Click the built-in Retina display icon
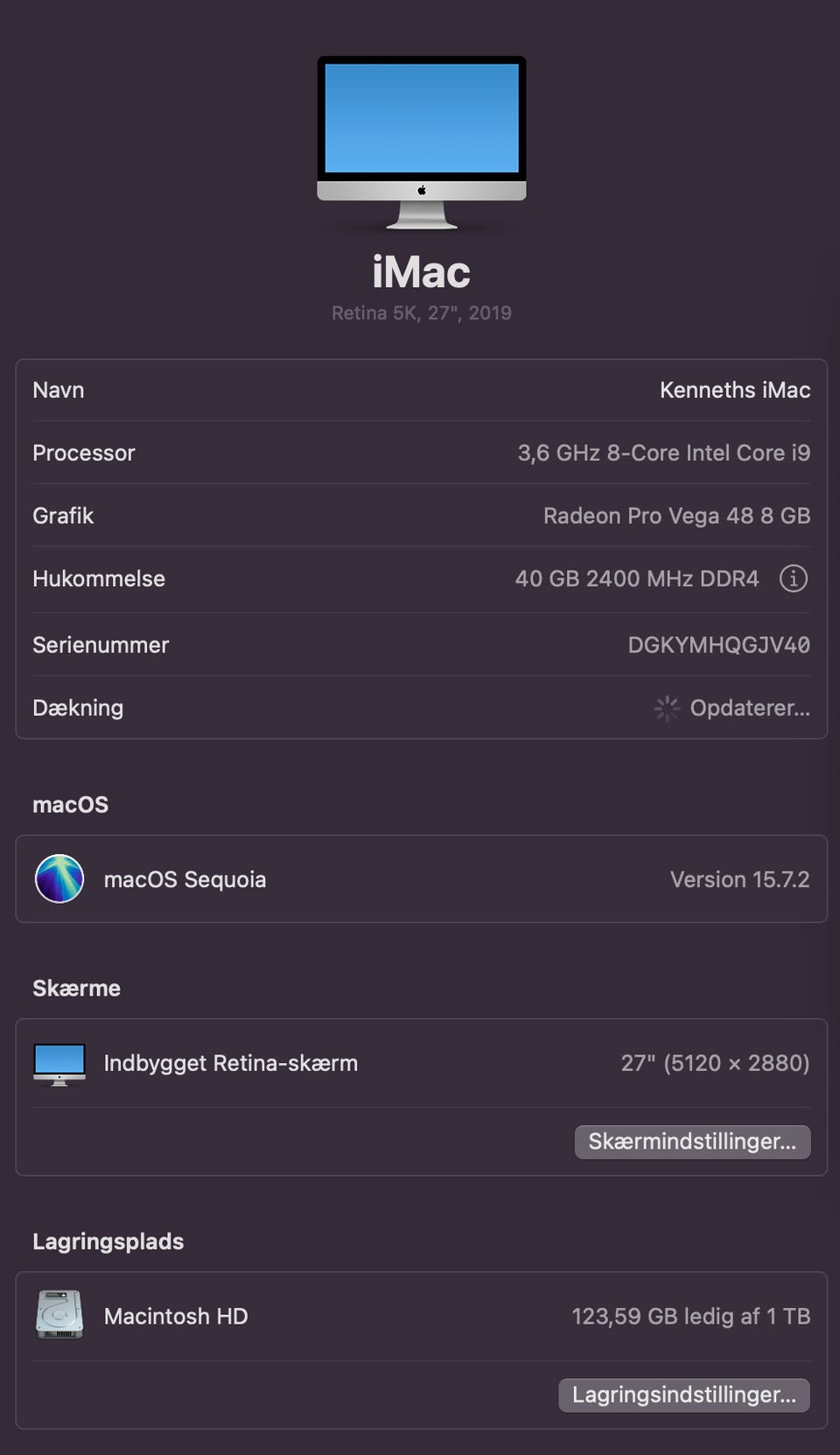This screenshot has width=840, height=1455. 59,1063
